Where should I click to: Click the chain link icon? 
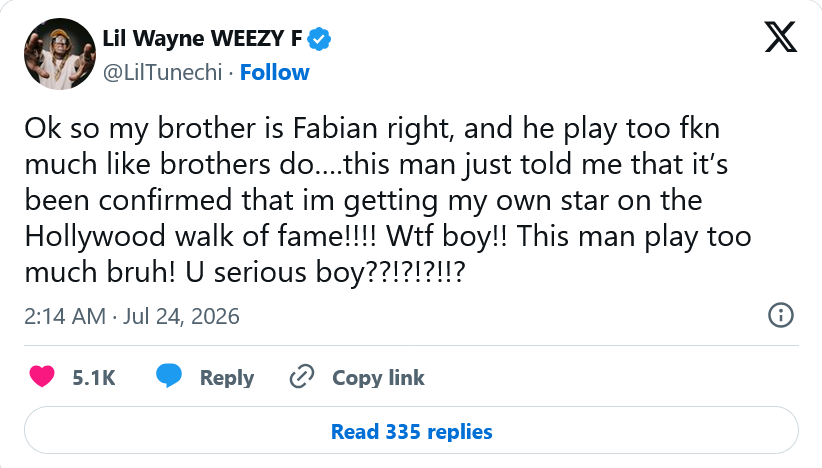pos(302,377)
